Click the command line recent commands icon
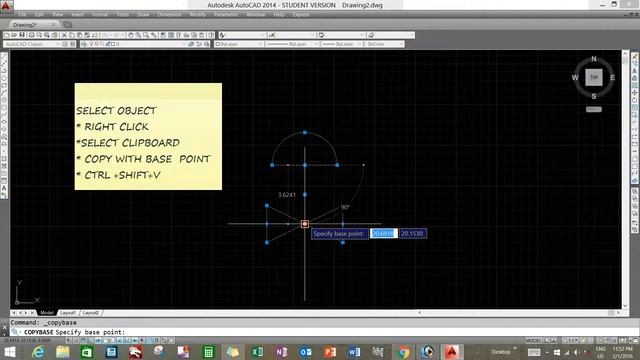Screen dimensions: 640x360 (x=15, y=332)
